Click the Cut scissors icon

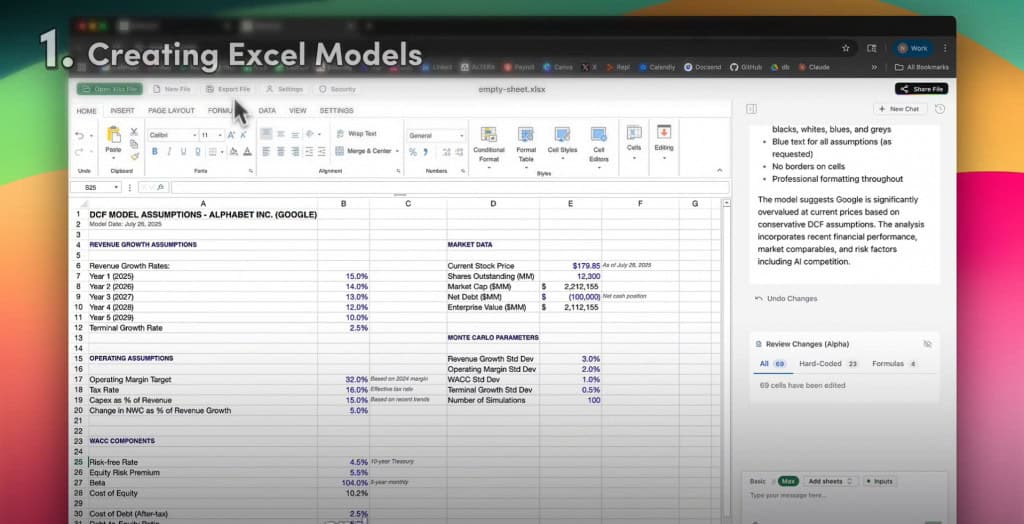click(x=134, y=132)
